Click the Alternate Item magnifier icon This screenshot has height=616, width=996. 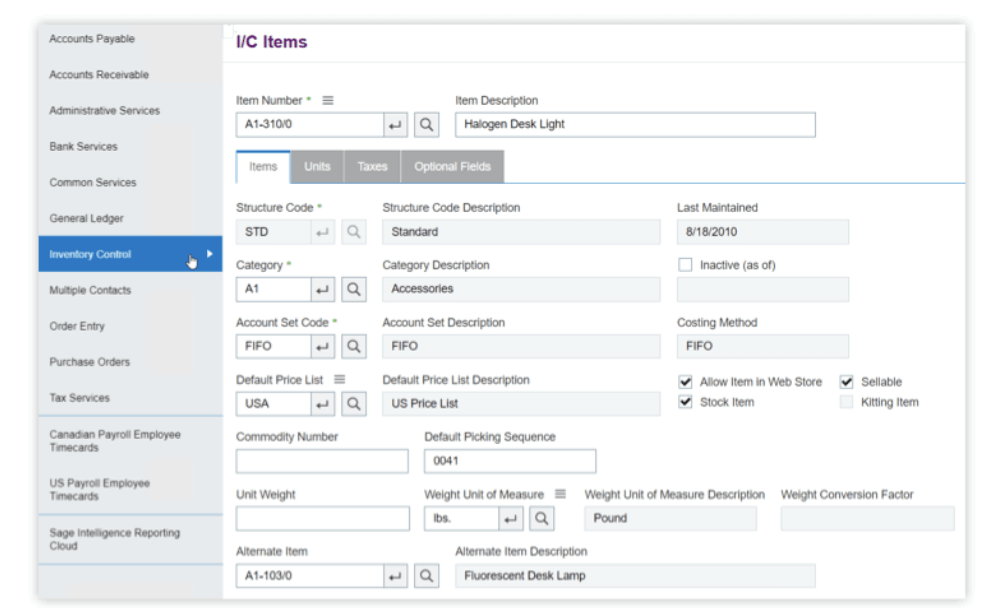[x=427, y=576]
